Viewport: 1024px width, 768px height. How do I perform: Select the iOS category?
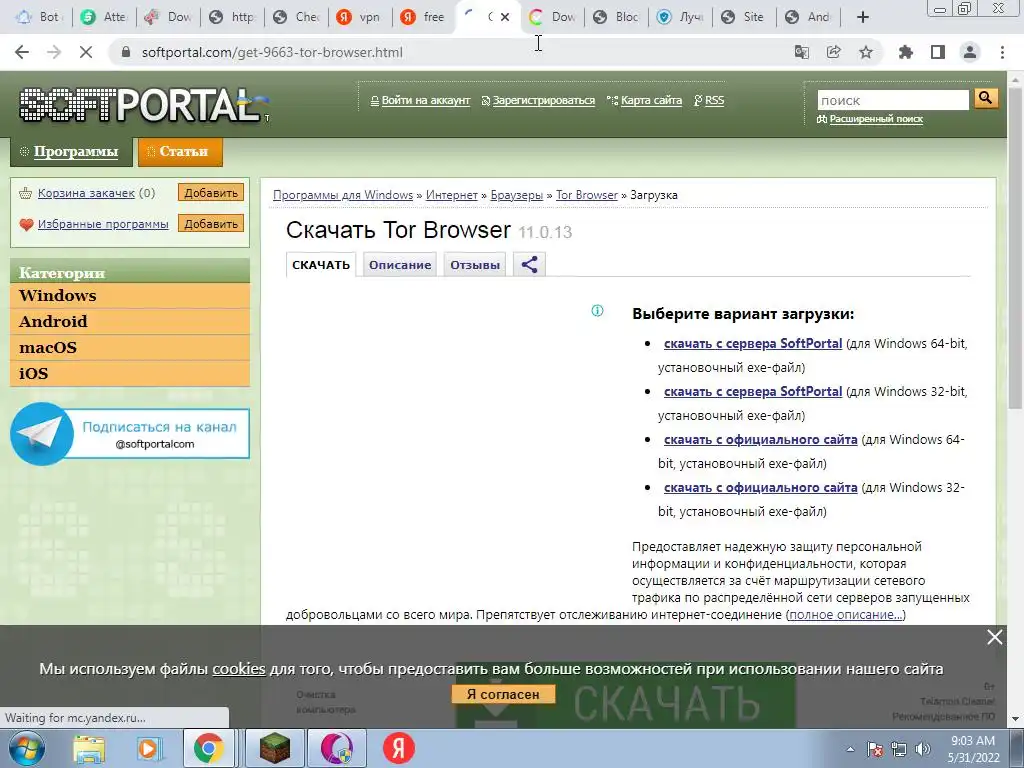point(130,374)
